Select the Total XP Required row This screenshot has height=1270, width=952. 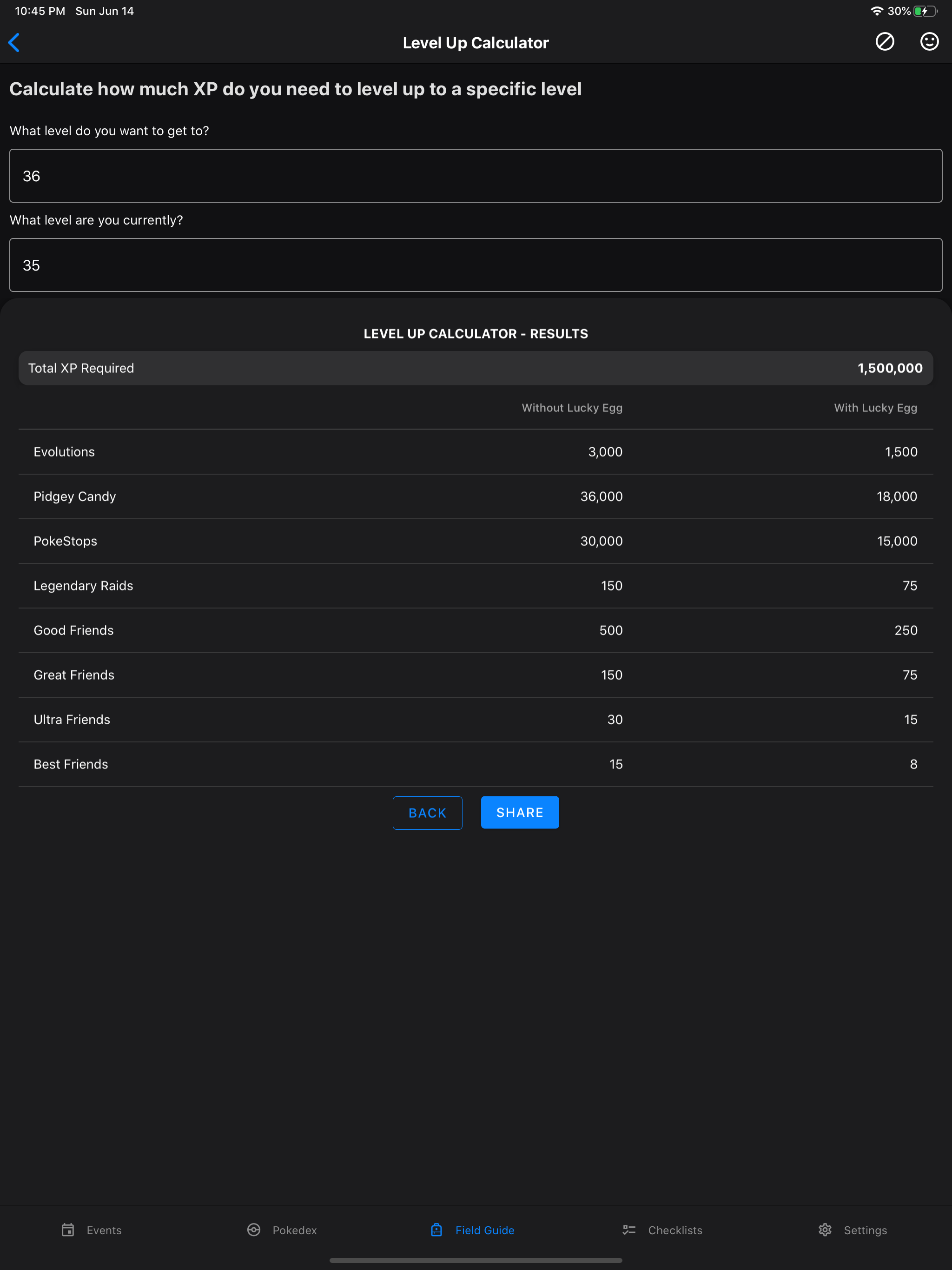point(476,368)
